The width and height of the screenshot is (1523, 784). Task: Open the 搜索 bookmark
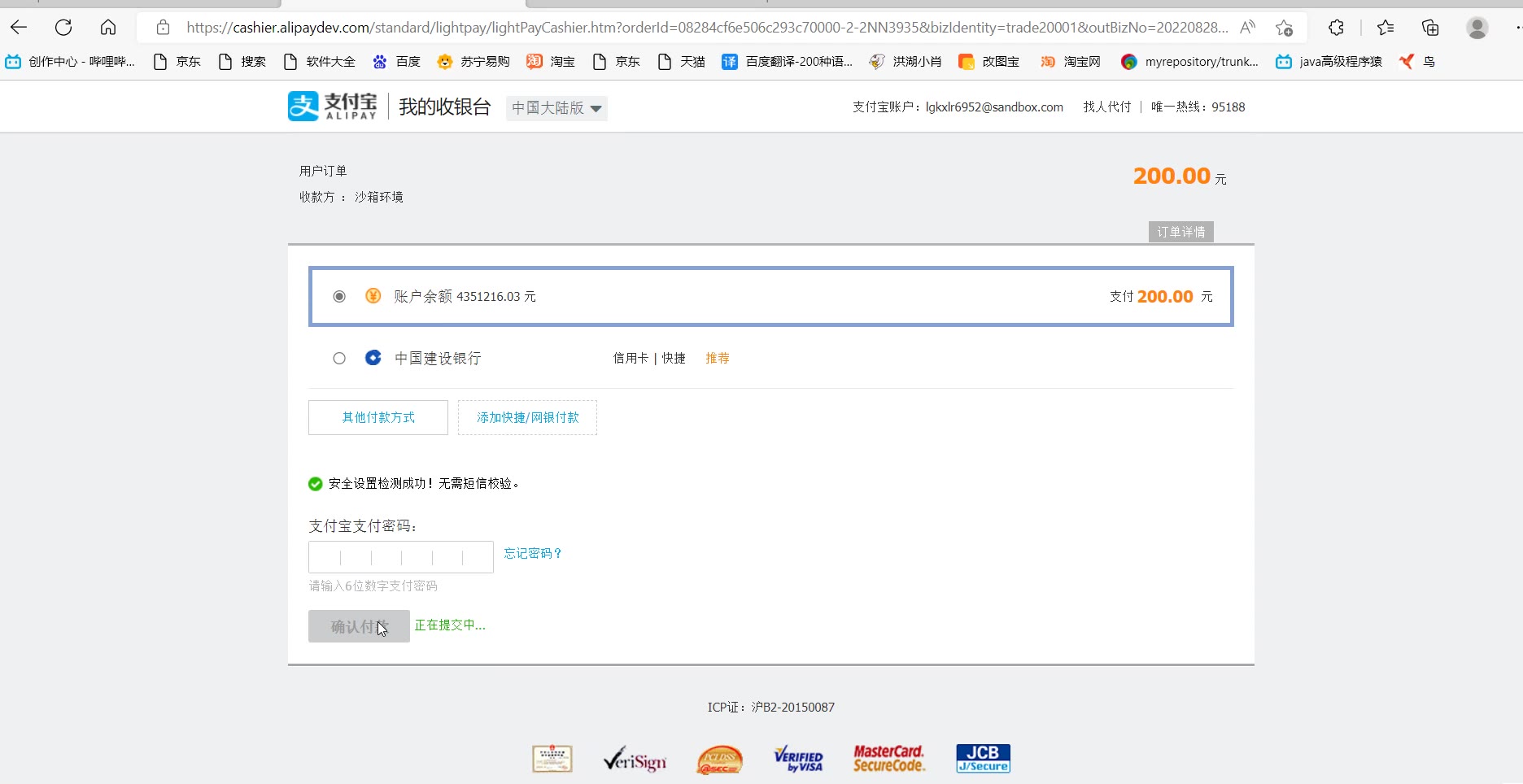click(x=242, y=61)
